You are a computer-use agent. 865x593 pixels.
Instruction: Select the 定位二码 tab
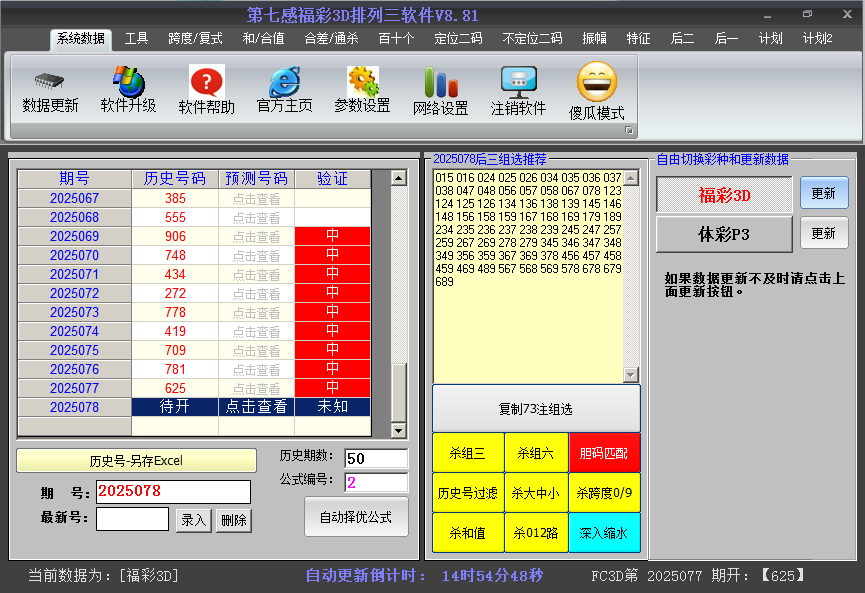pyautogui.click(x=458, y=39)
